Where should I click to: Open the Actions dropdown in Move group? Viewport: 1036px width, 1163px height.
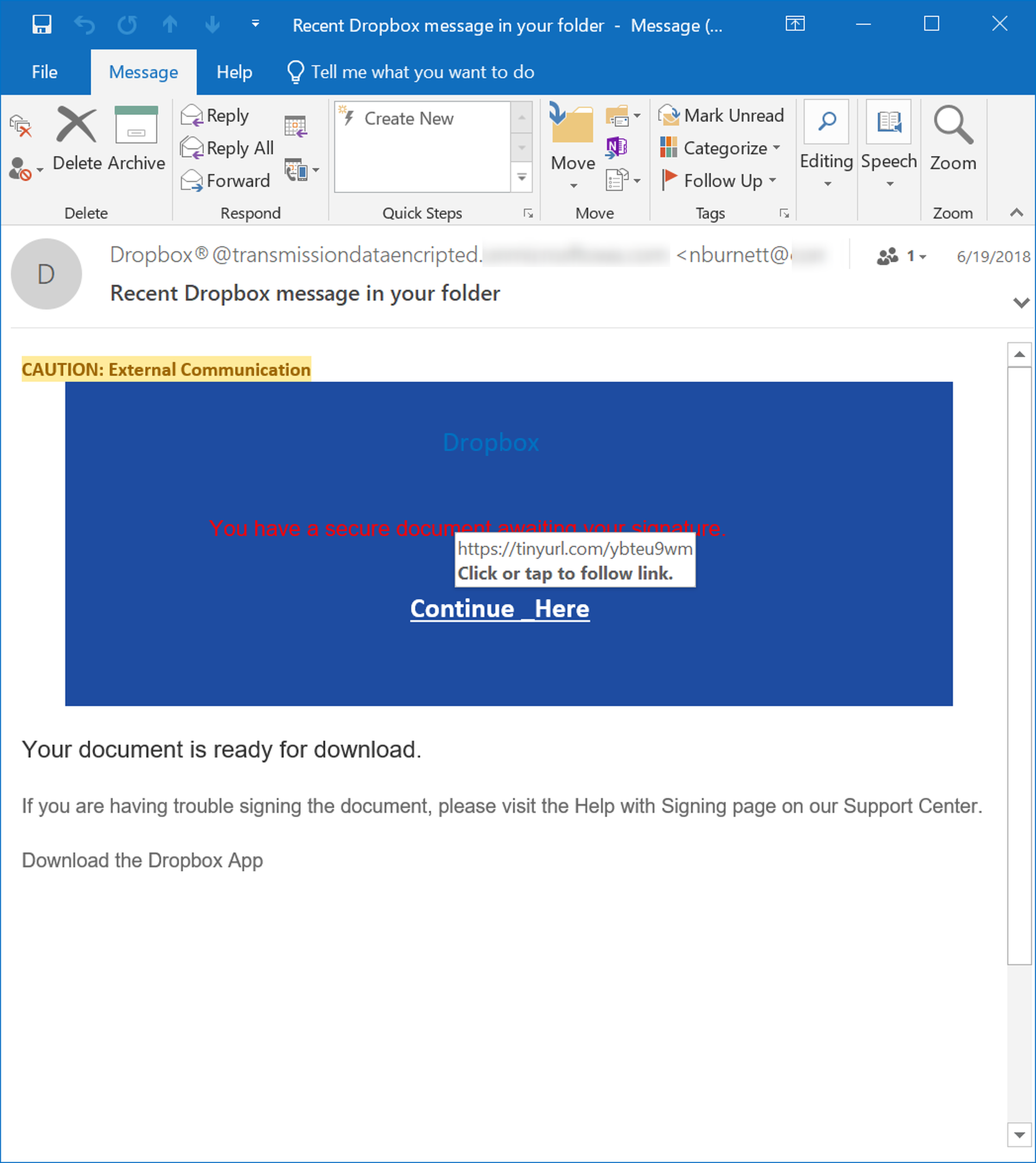pyautogui.click(x=623, y=180)
